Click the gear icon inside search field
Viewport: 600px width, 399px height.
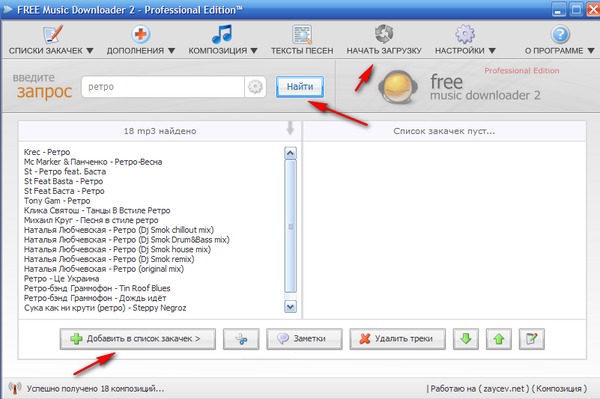coord(255,87)
